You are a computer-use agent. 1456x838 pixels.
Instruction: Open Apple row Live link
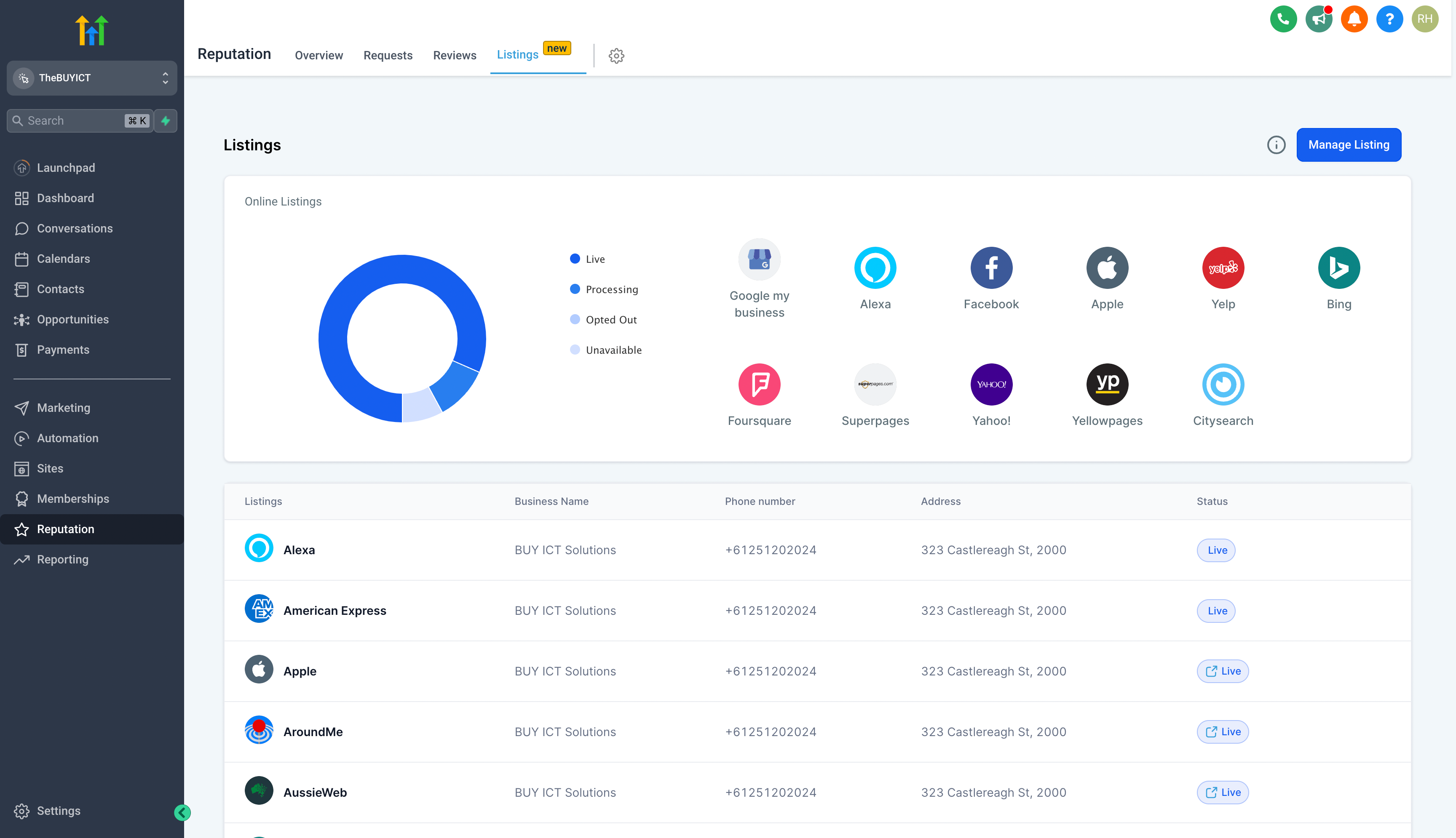tap(1222, 671)
